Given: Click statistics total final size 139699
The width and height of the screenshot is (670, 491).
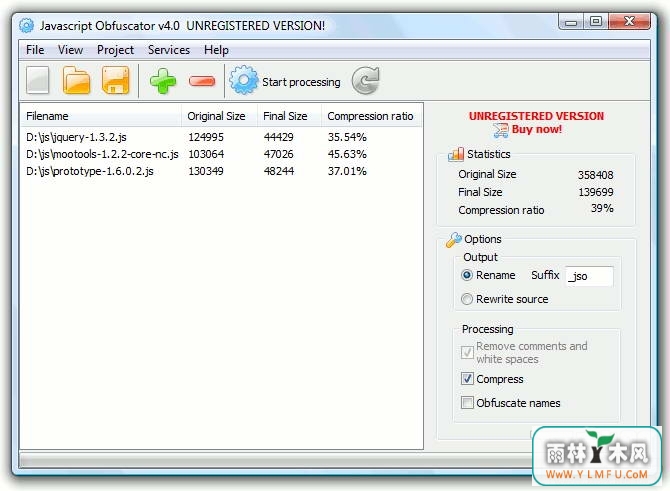Looking at the screenshot, I should (596, 192).
